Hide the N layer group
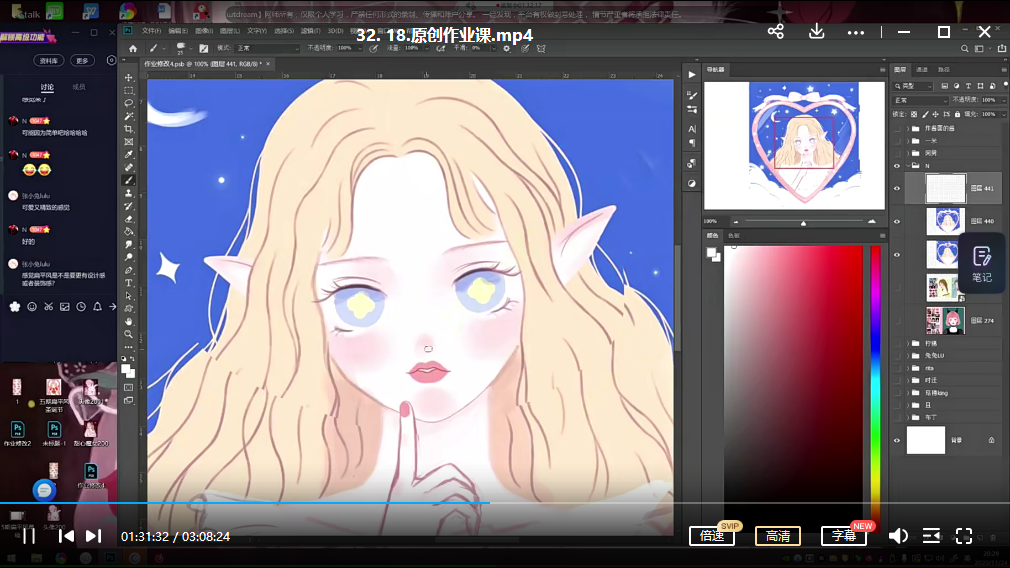 pos(897,166)
